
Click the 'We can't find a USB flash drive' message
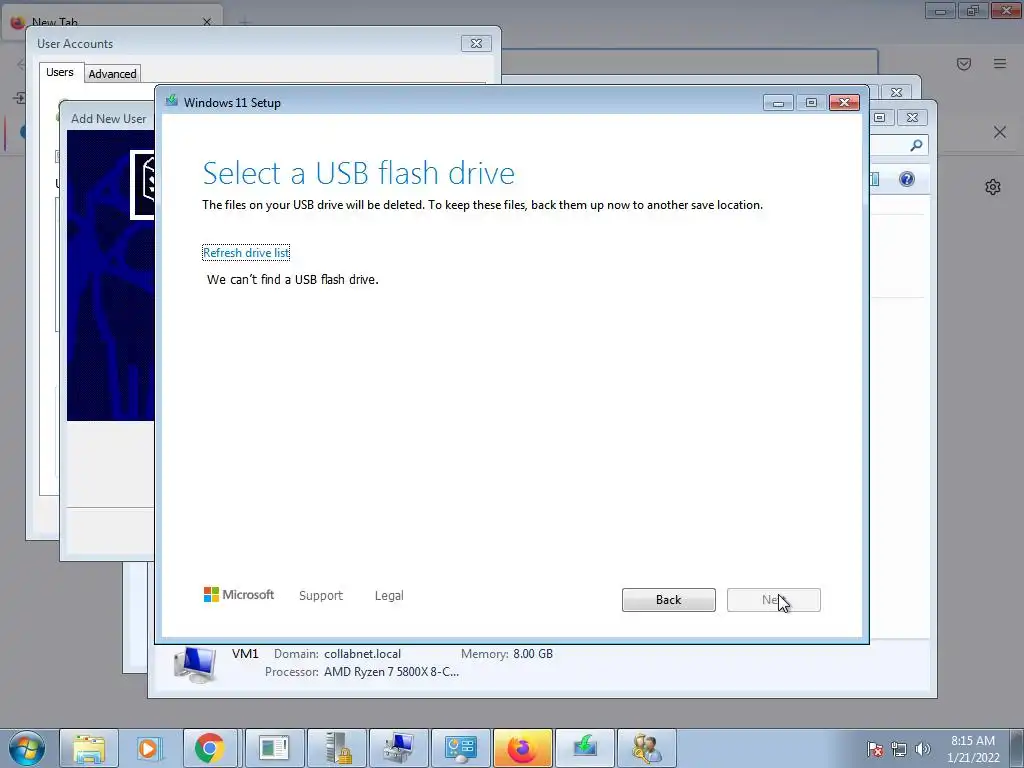(x=293, y=280)
